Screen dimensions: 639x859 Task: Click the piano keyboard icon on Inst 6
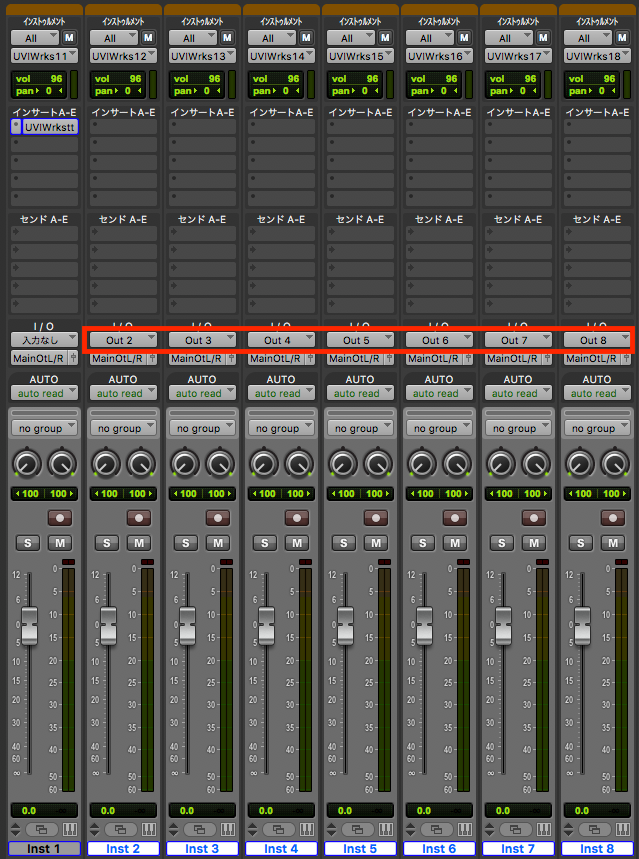pos(464,829)
